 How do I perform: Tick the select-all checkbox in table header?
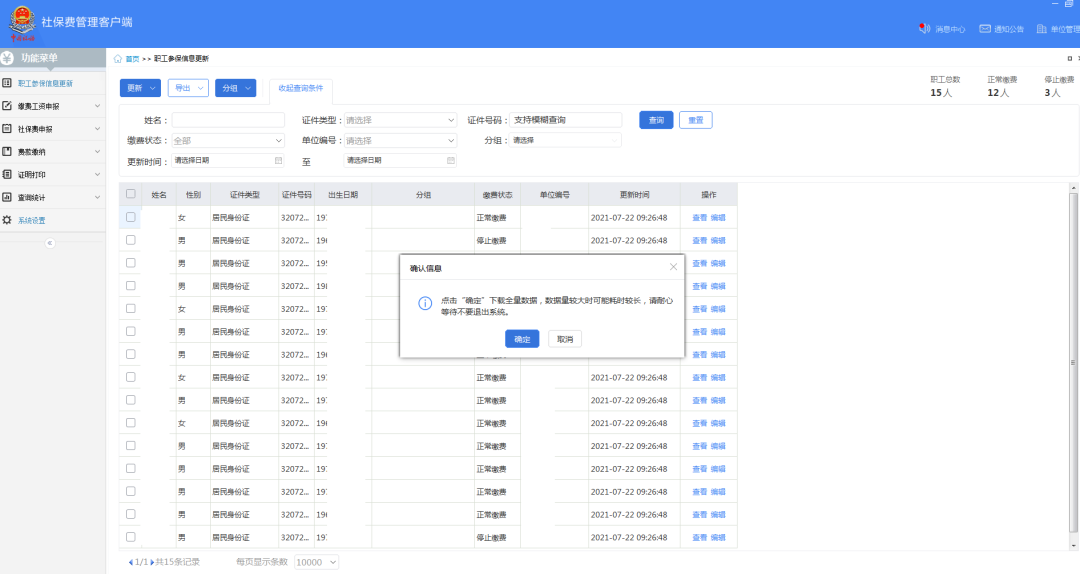[x=131, y=194]
